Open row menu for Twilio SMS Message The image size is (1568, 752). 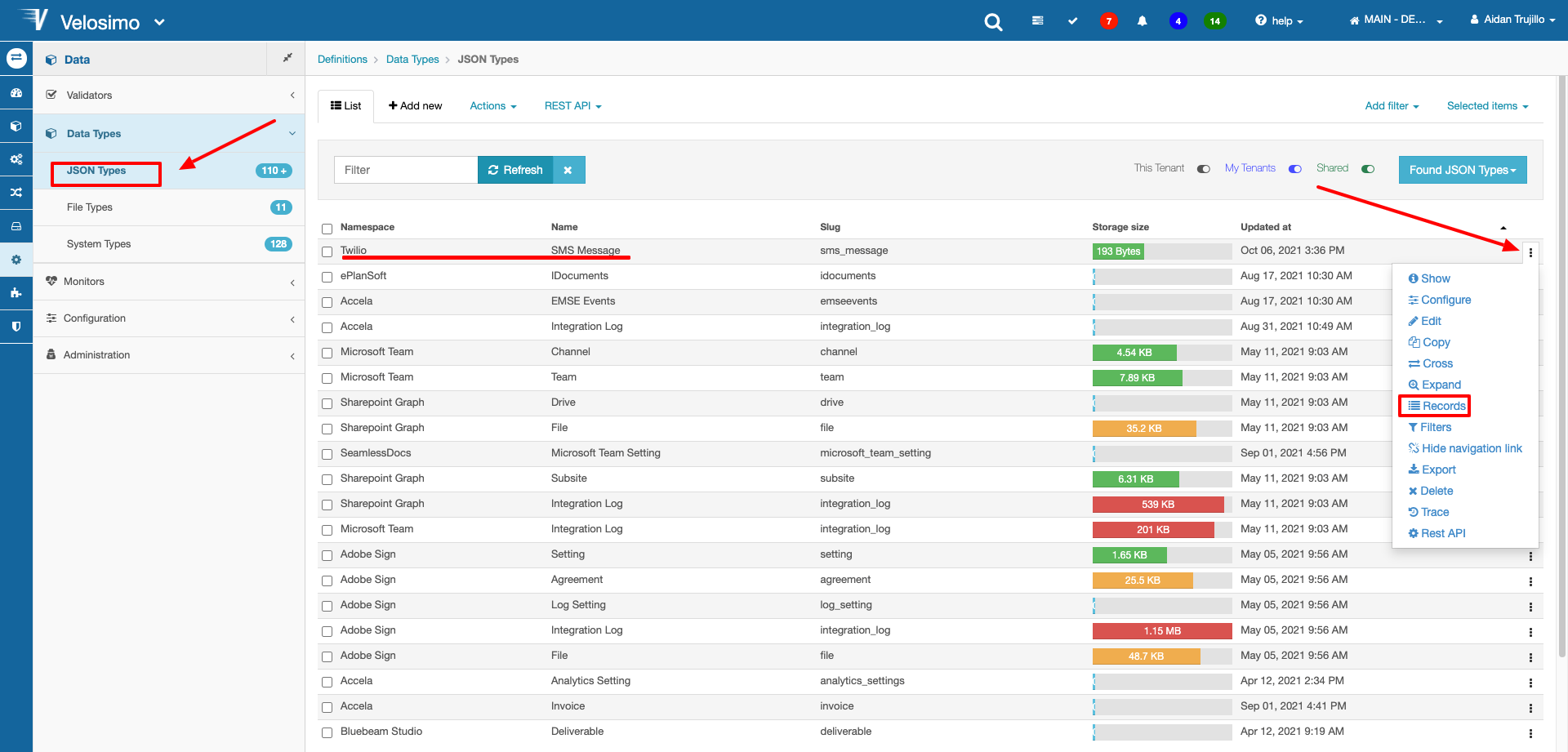[x=1530, y=252]
